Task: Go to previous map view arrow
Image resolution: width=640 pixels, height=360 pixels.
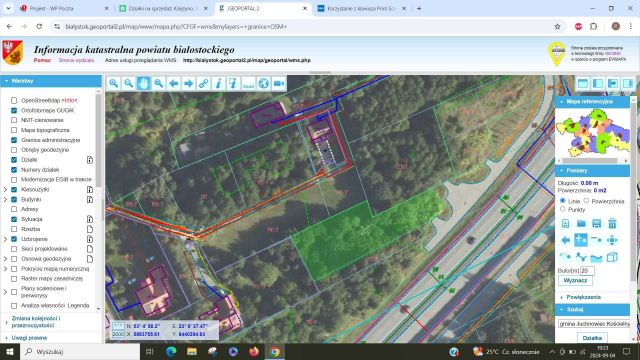Action: (x=173, y=84)
